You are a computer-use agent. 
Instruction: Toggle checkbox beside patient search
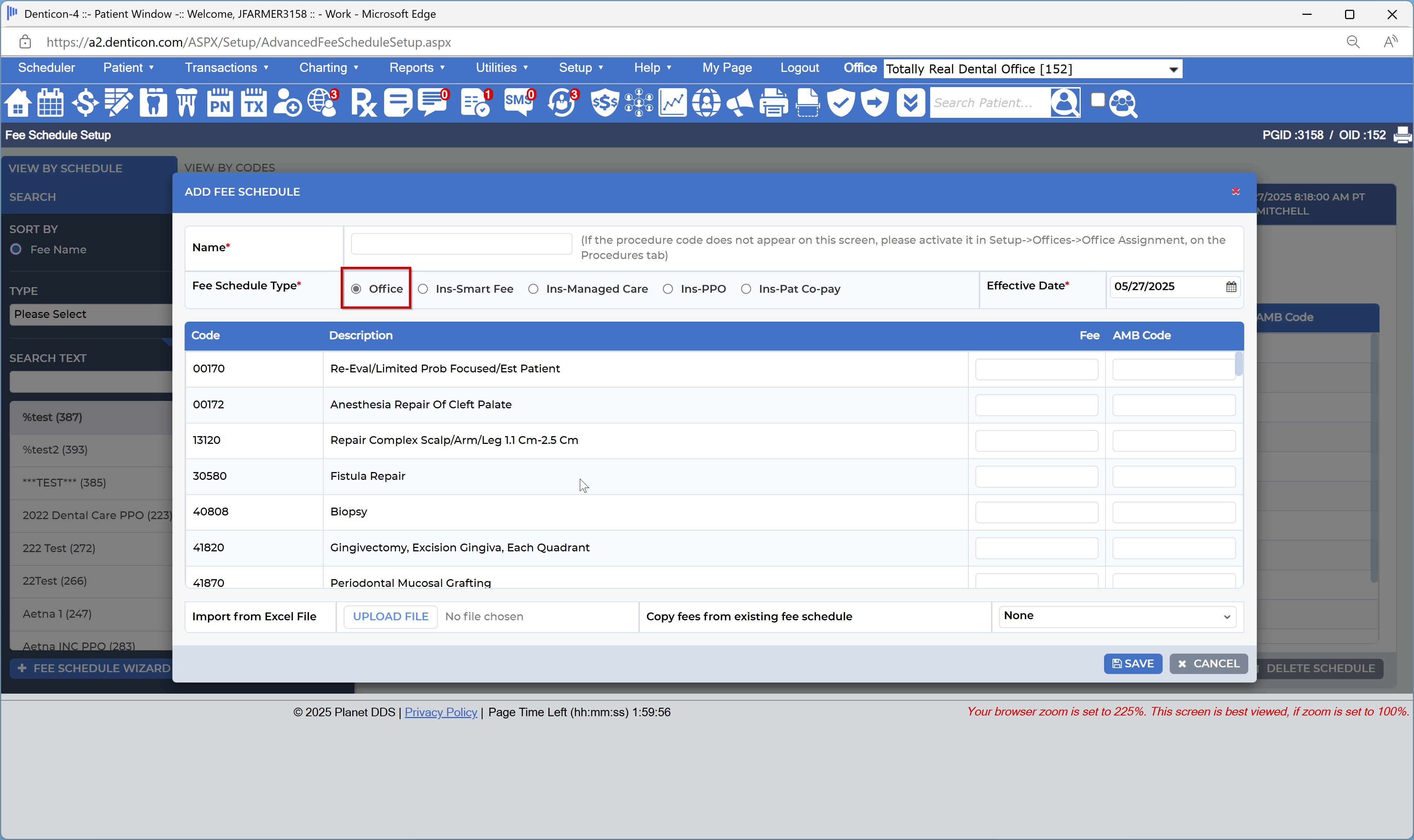pyautogui.click(x=1098, y=100)
